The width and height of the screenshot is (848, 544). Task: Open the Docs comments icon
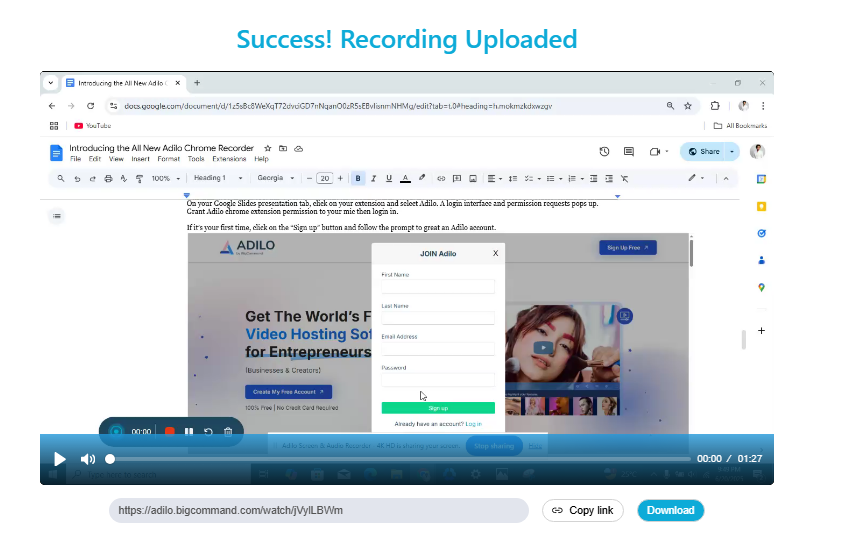[628, 152]
